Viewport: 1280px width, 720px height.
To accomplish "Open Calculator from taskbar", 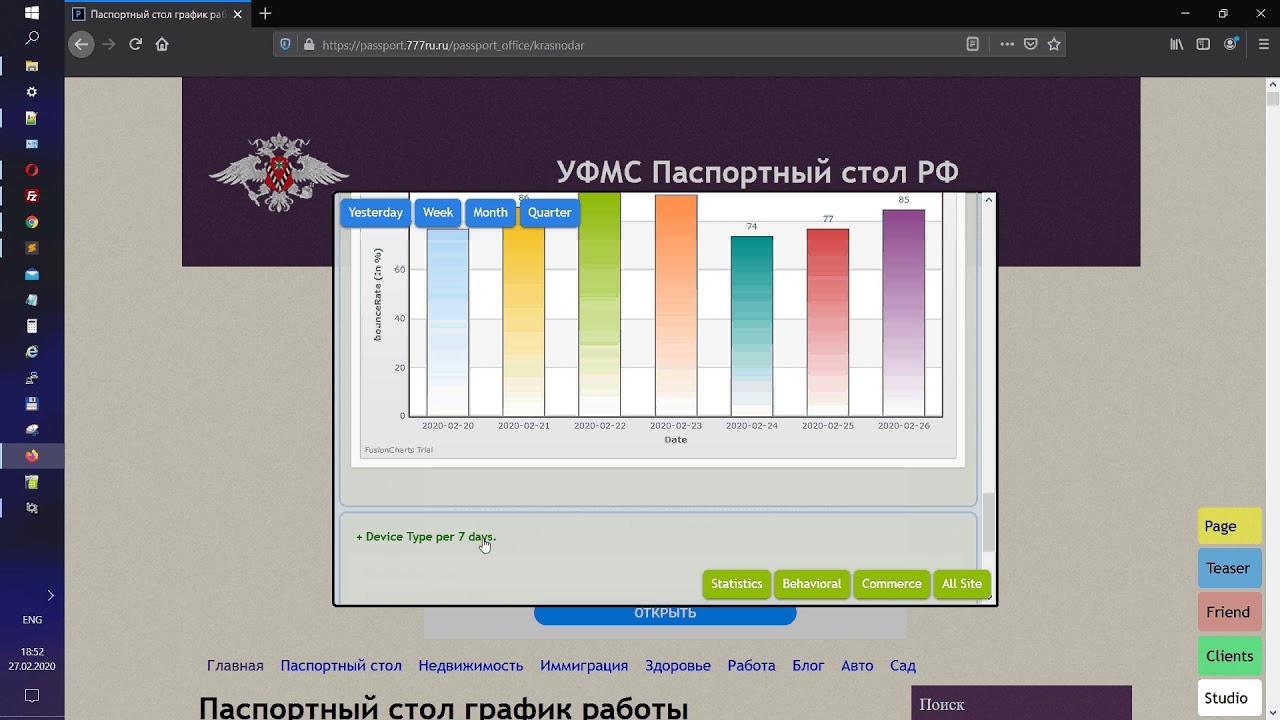I will point(32,326).
